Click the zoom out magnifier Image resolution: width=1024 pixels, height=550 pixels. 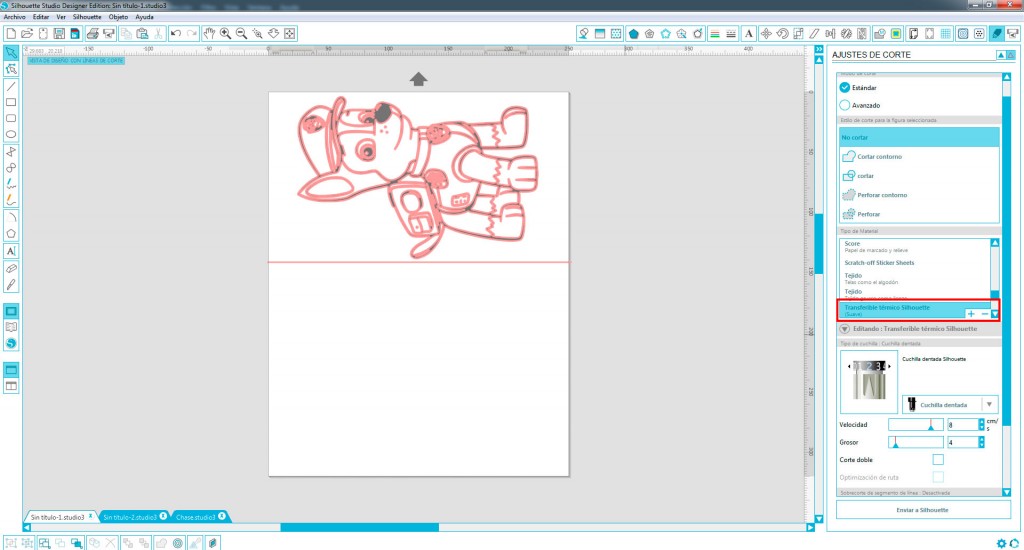[241, 33]
